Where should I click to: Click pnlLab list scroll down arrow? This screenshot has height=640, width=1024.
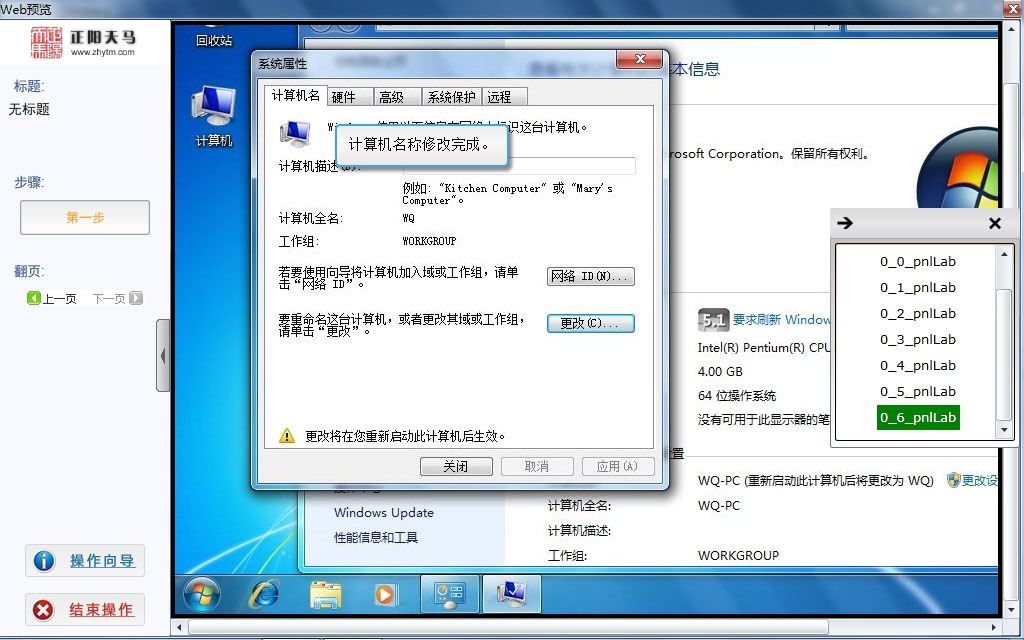(1004, 430)
